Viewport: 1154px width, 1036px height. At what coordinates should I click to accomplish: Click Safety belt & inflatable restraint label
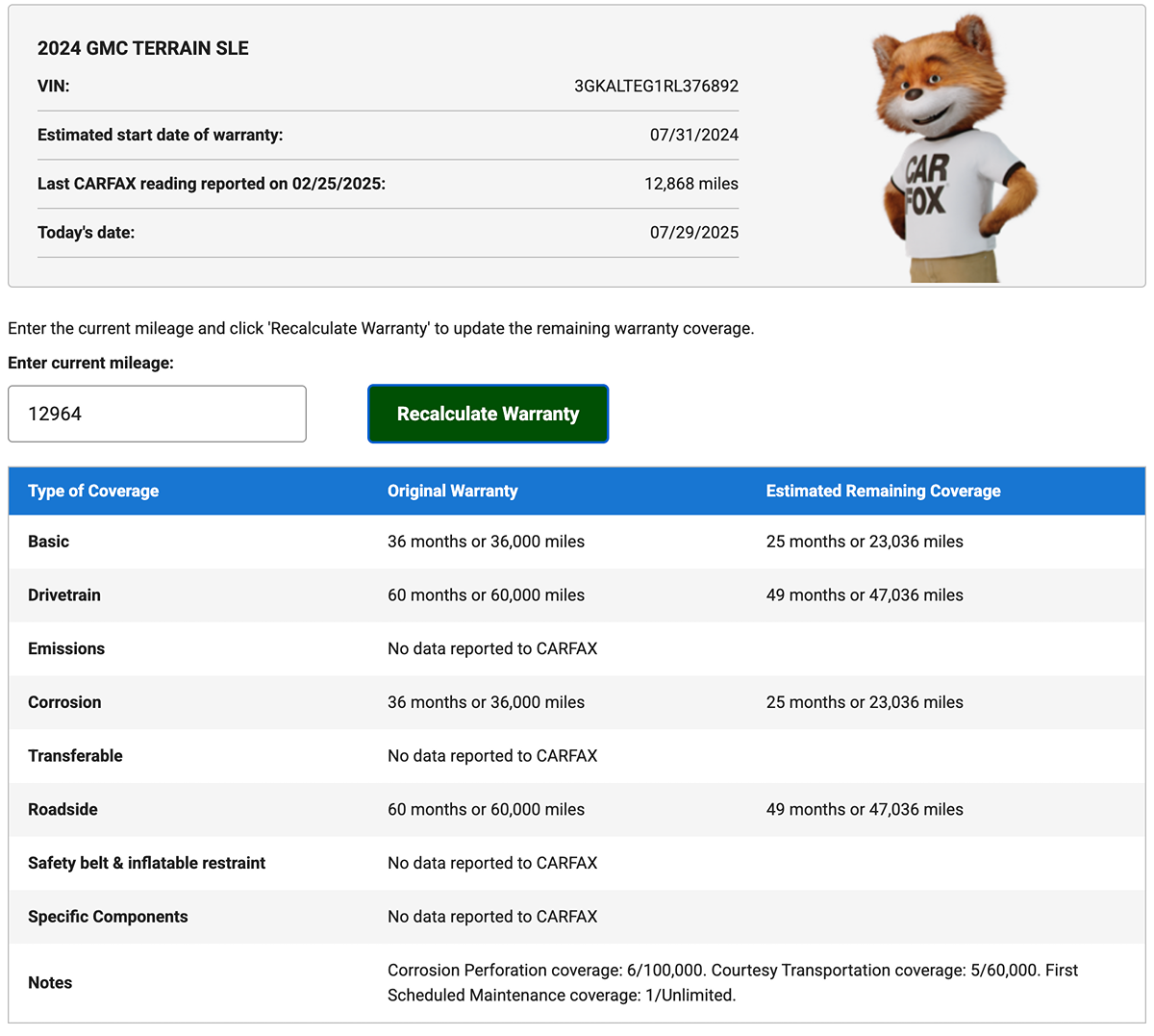tap(146, 863)
